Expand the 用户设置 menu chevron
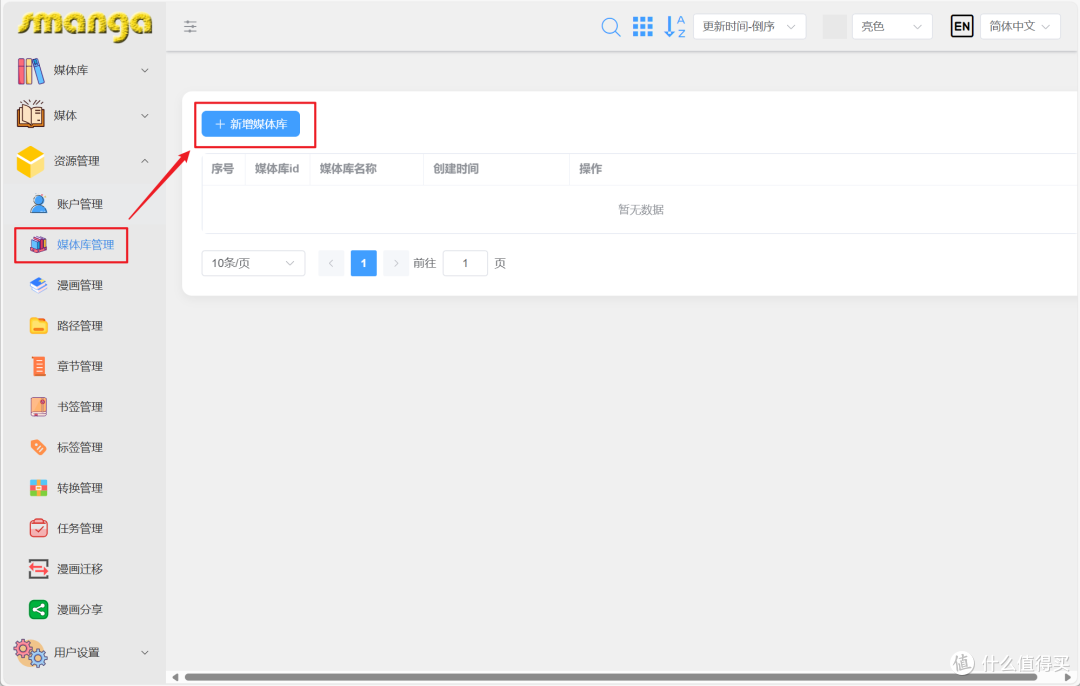1080x686 pixels. tap(145, 652)
